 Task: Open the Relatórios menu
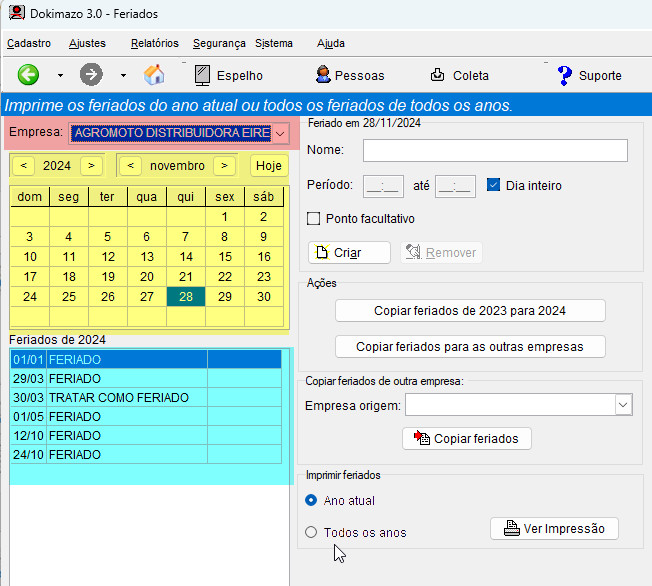click(154, 43)
